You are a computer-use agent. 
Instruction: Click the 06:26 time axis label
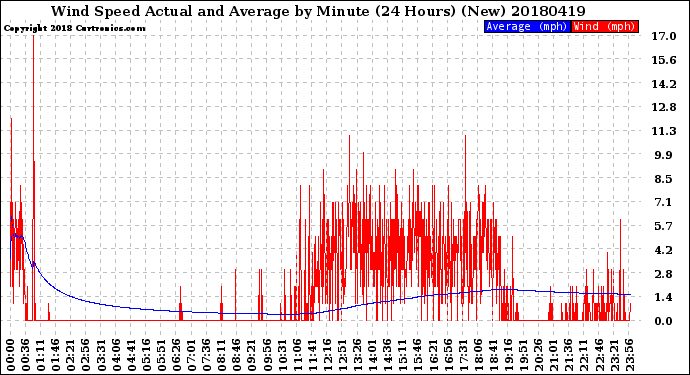click(x=176, y=355)
